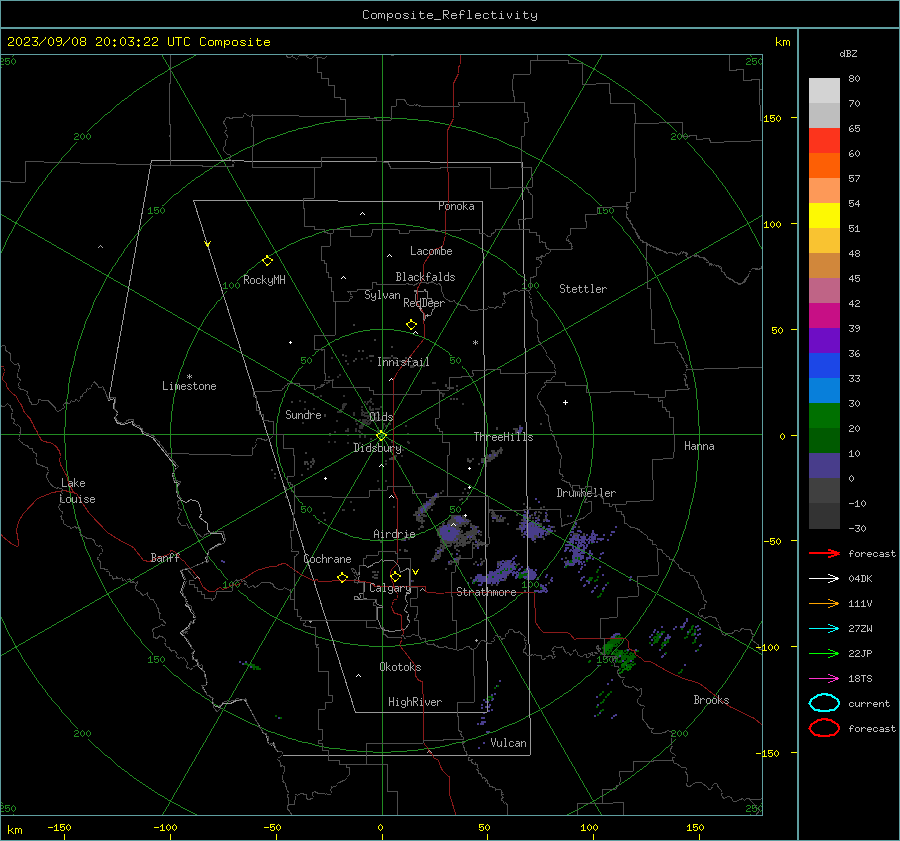Pick the blue 33-36 dBZ color swatch
This screenshot has width=900, height=841.
824,366
